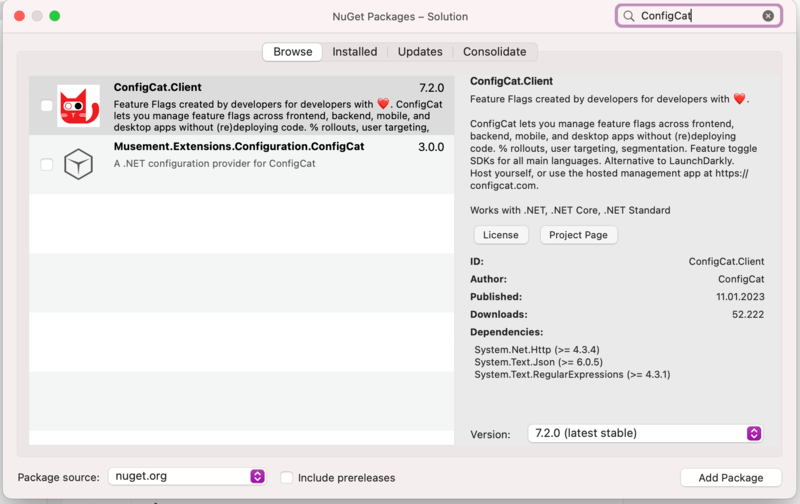Image resolution: width=800 pixels, height=504 pixels.
Task: Click the License button
Action: pos(501,235)
